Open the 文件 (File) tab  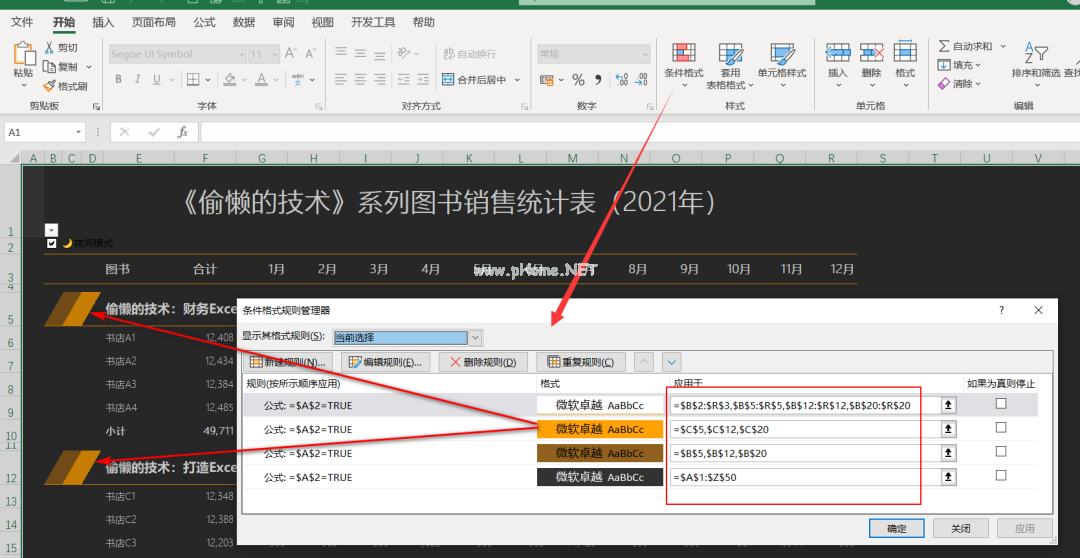point(22,22)
